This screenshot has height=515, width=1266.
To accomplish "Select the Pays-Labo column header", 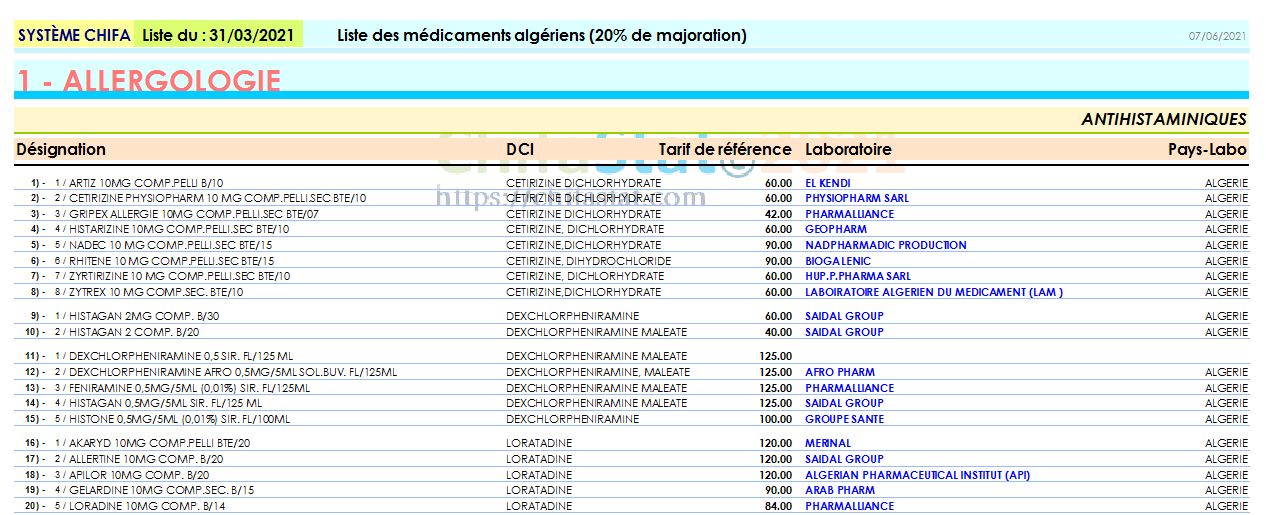I will point(1207,149).
